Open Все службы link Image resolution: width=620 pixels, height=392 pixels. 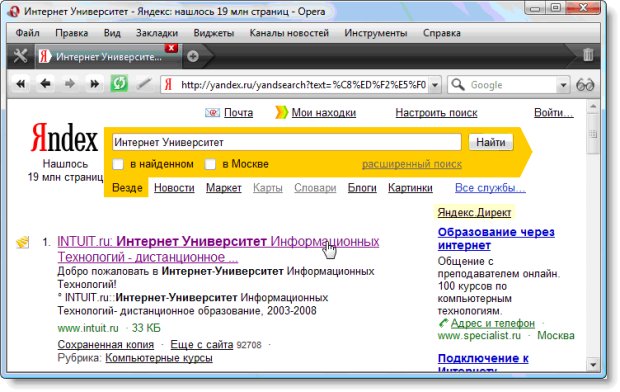tap(490, 187)
